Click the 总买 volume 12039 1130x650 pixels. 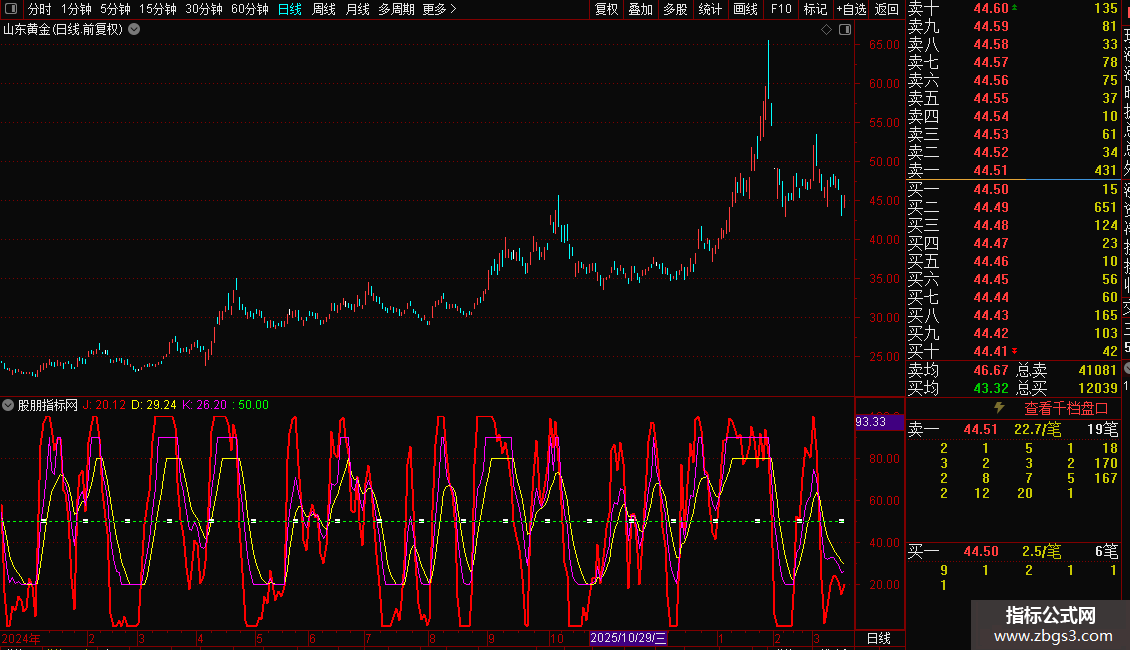1098,388
